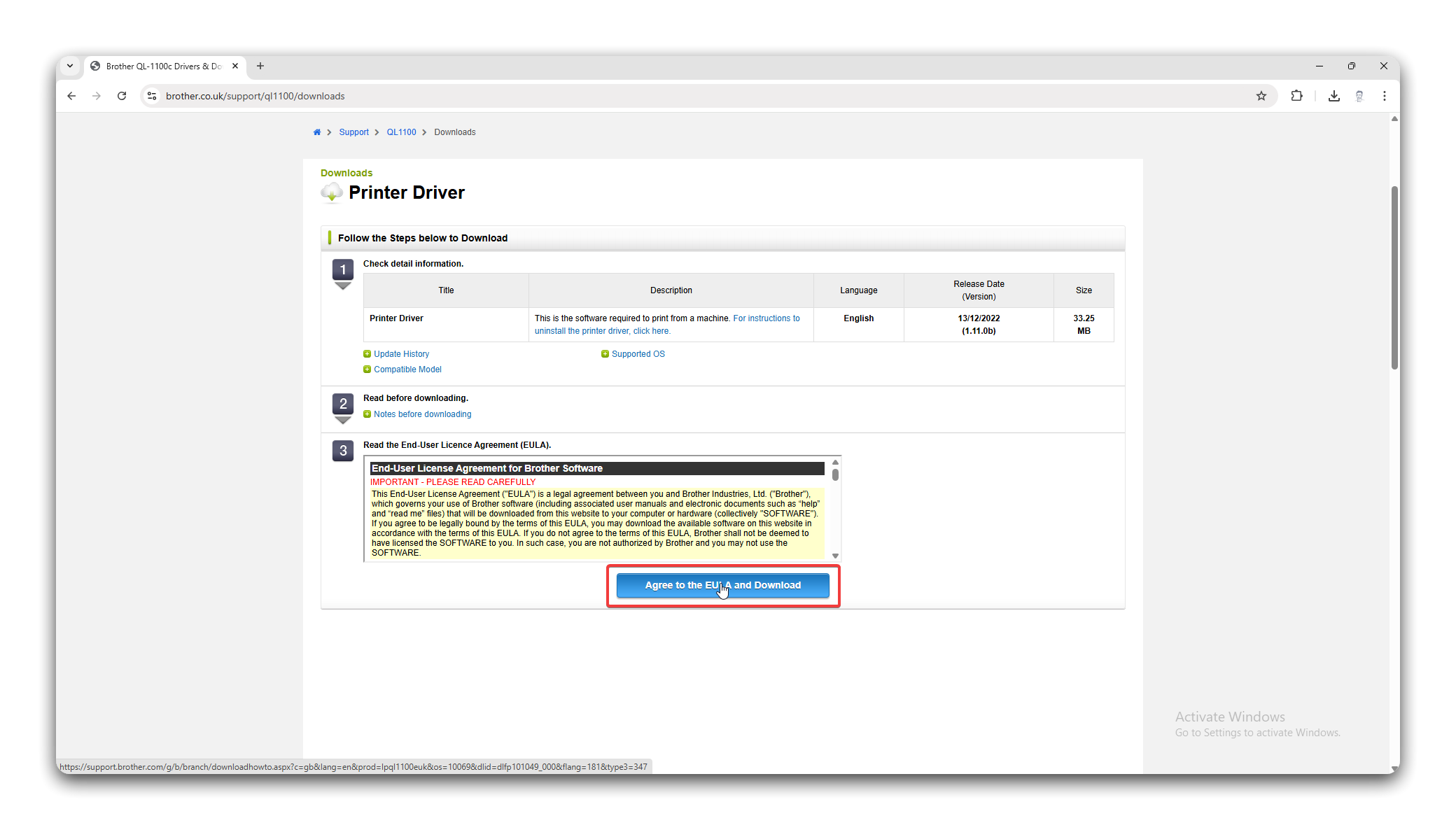Reload the page
The width and height of the screenshot is (1456, 830).
[x=122, y=96]
